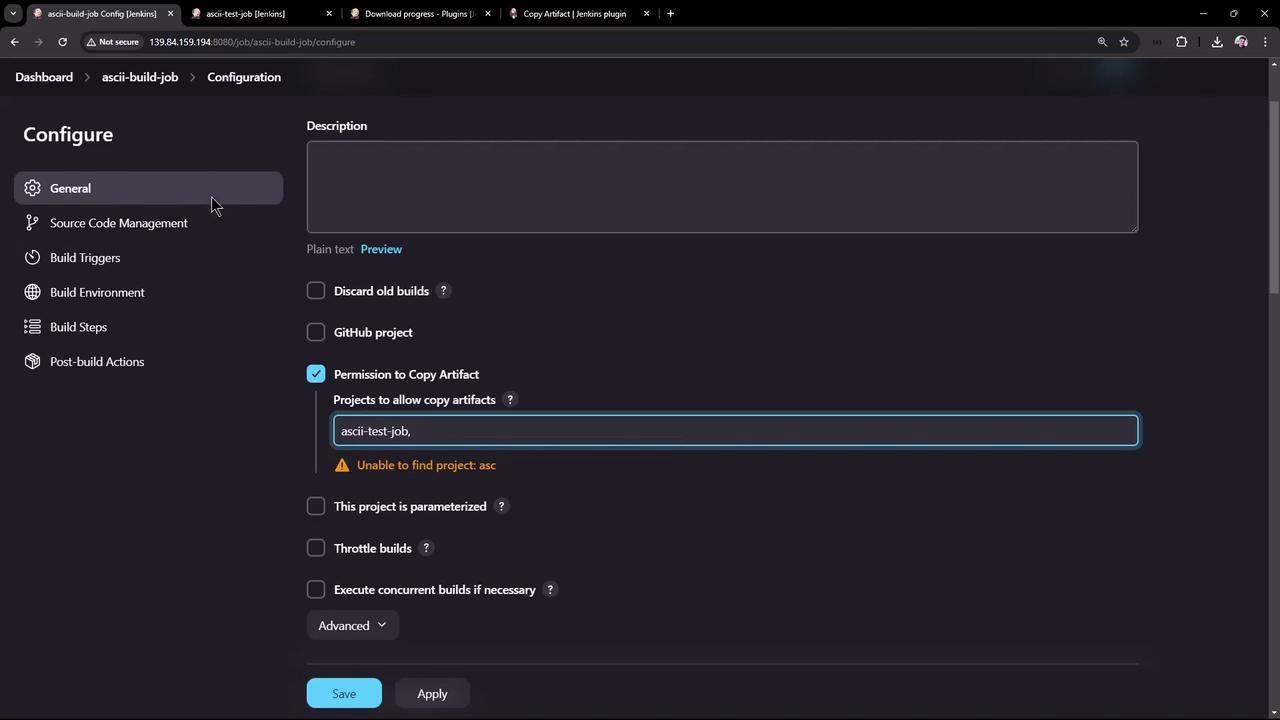Click the Not secure site info badge
The image size is (1280, 720).
coord(112,42)
